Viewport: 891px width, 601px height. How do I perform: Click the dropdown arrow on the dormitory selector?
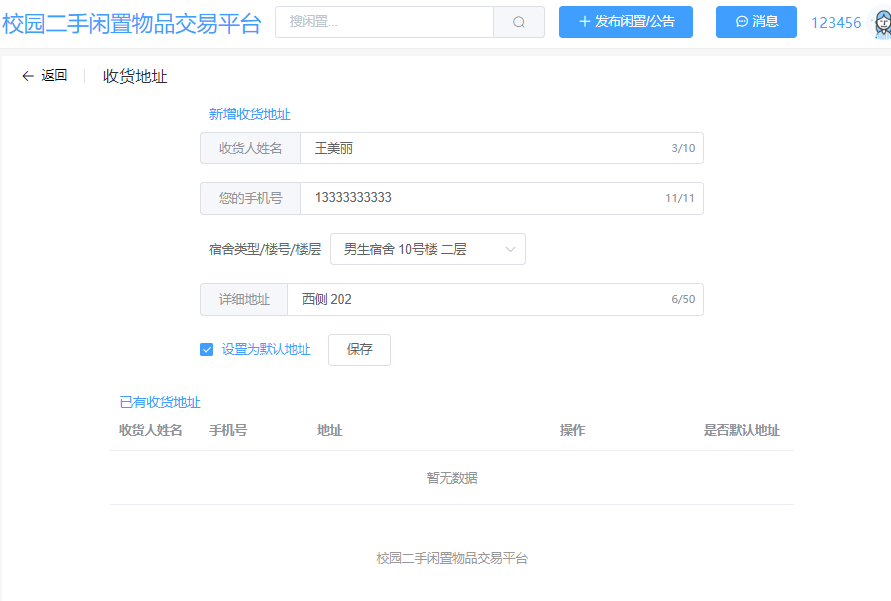(512, 248)
